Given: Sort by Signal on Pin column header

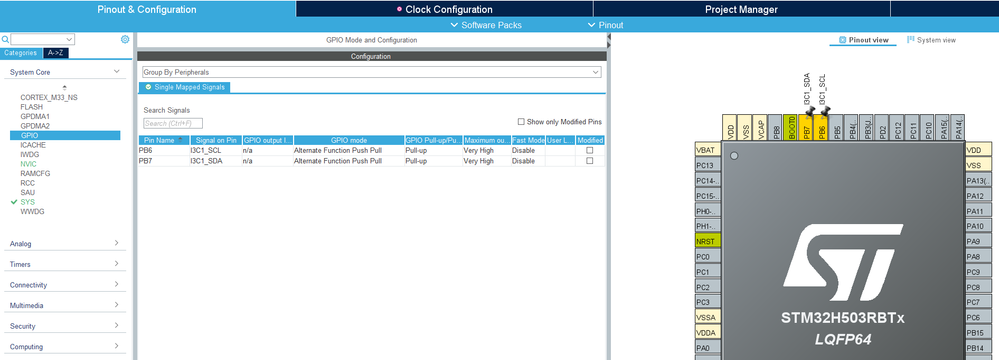Looking at the screenshot, I should click(215, 140).
